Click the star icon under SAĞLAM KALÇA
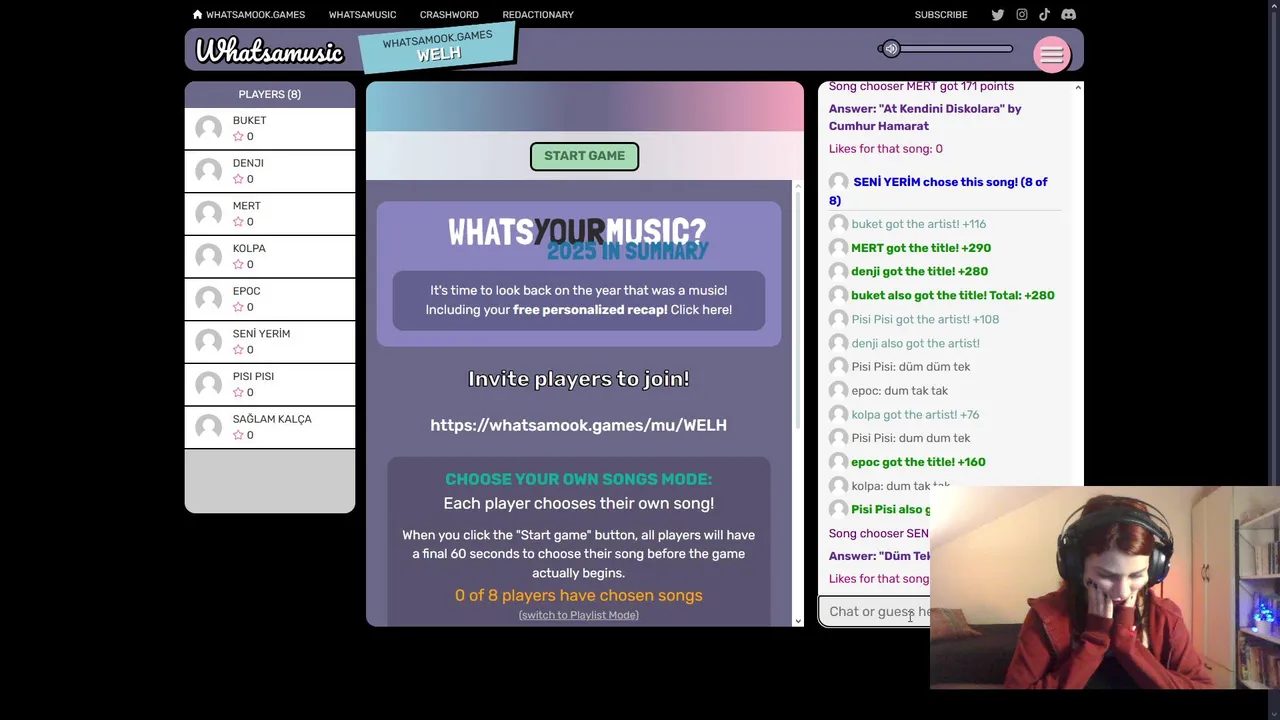The width and height of the screenshot is (1280, 720). [x=238, y=435]
